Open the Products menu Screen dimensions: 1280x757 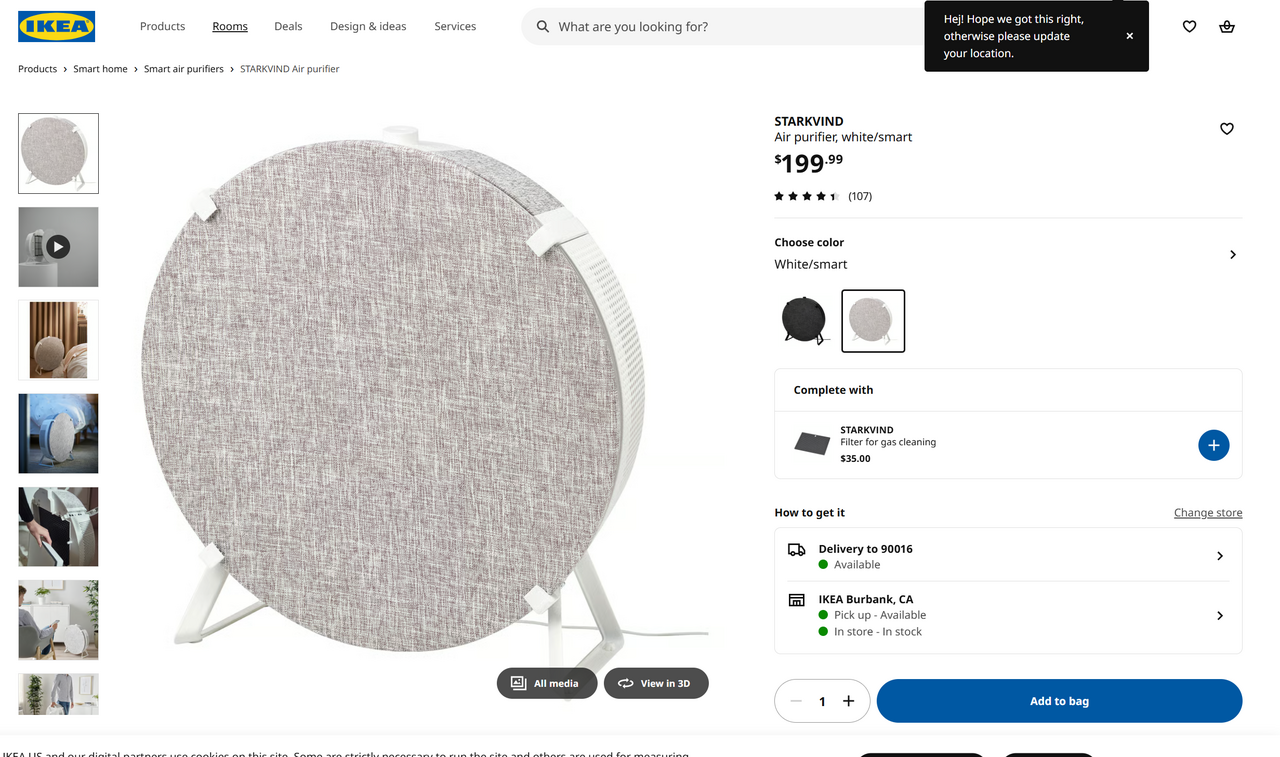tap(162, 26)
